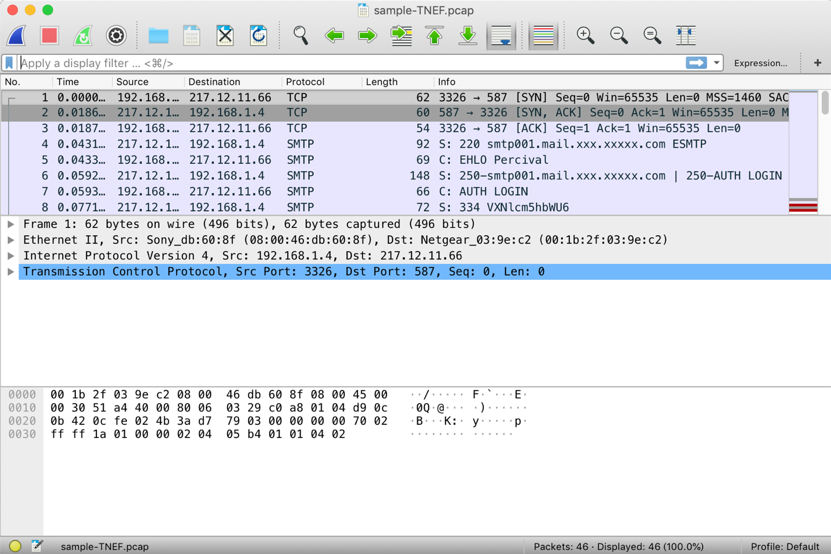The height and width of the screenshot is (554, 831).
Task: Click hex bytes row at offset 0020
Action: pyautogui.click(x=218, y=421)
